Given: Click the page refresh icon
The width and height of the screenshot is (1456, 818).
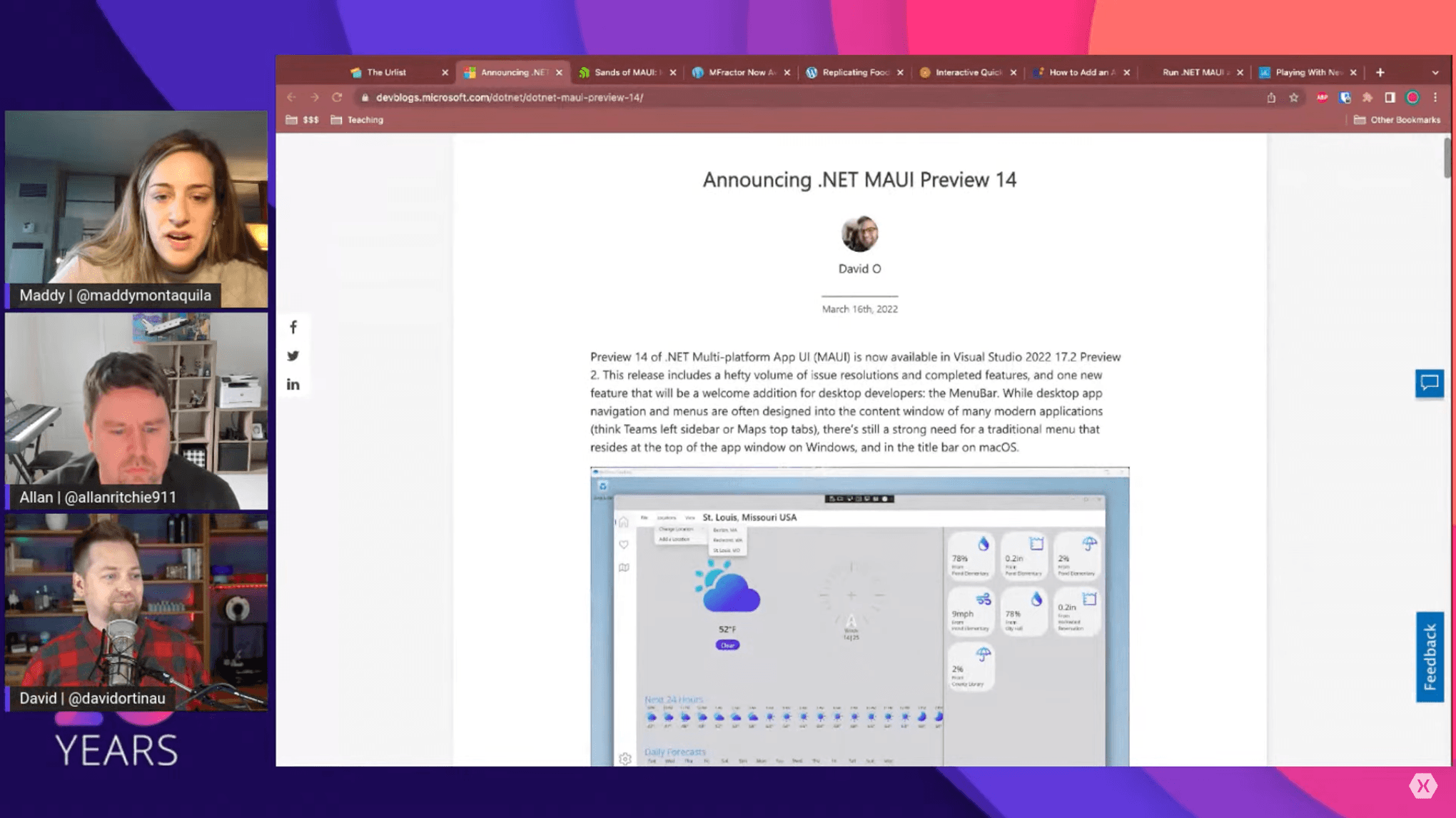Looking at the screenshot, I should (337, 97).
